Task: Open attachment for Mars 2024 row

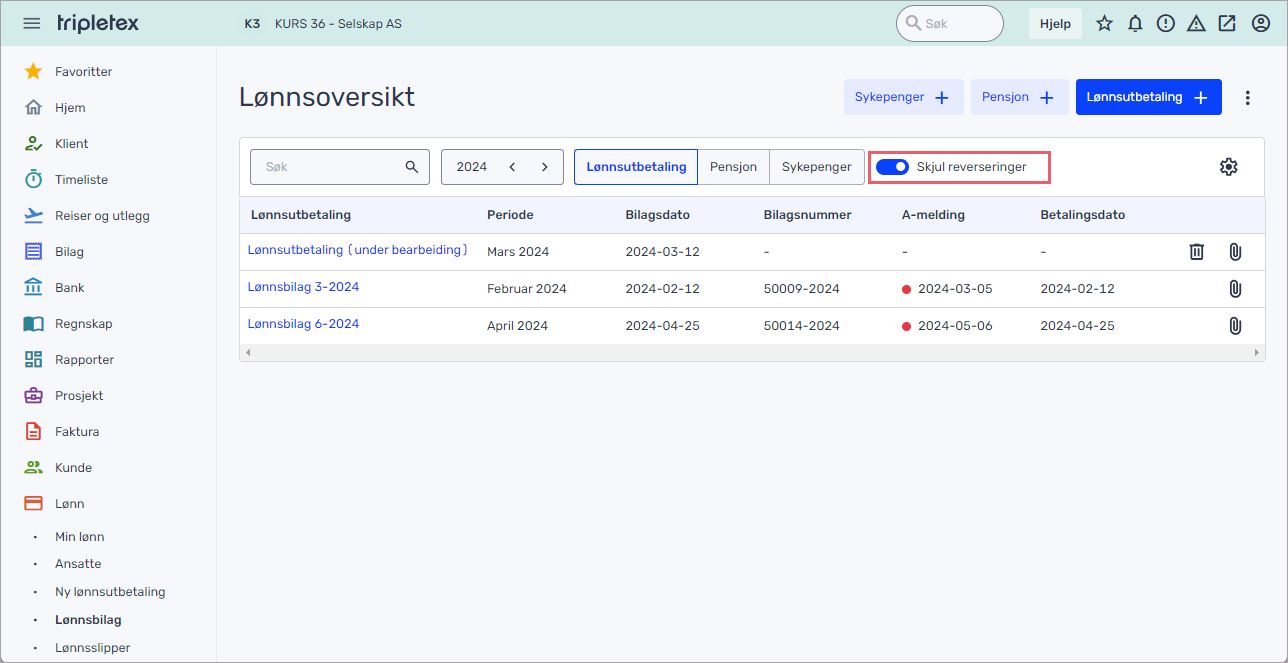Action: pyautogui.click(x=1235, y=252)
